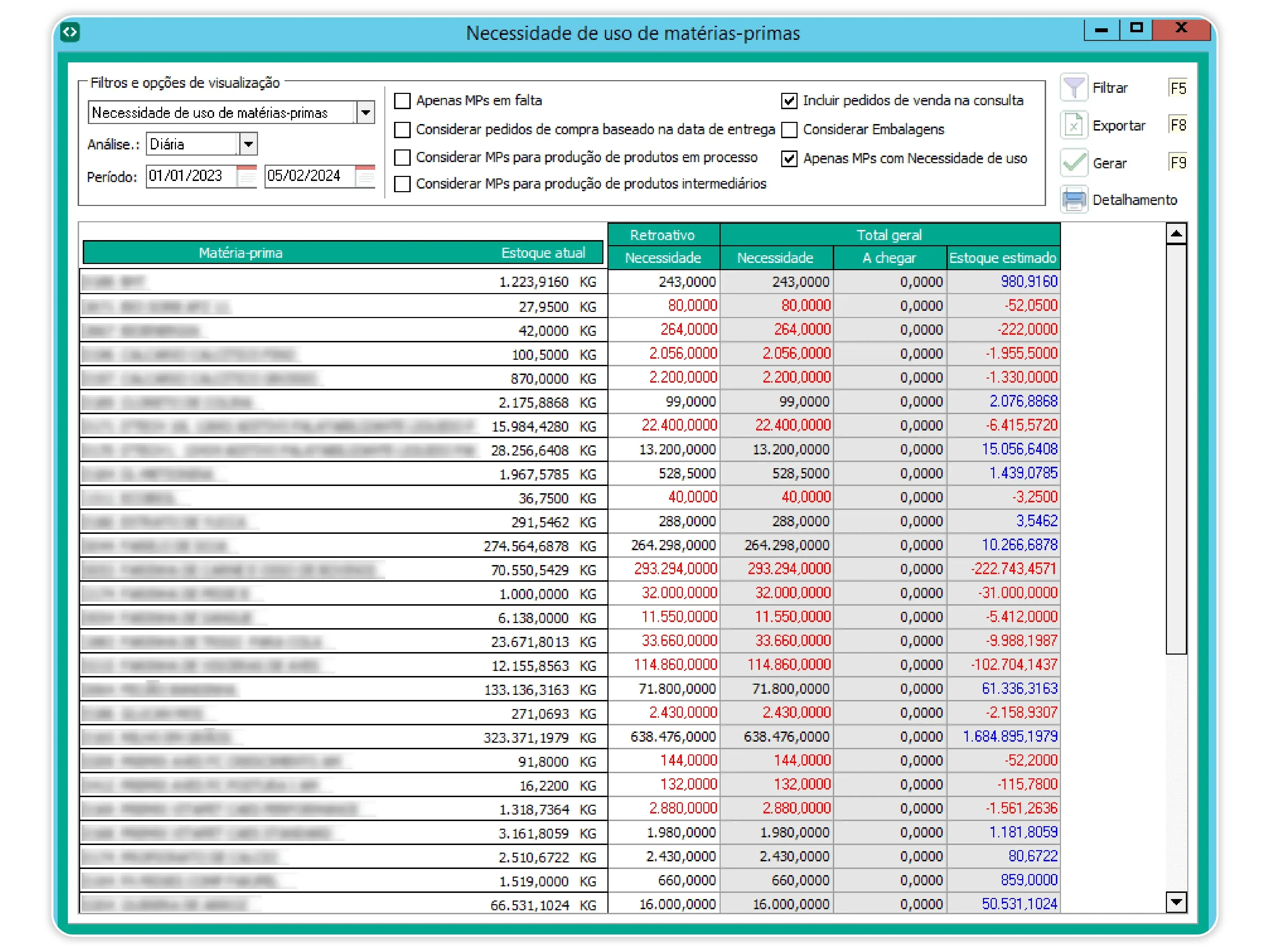Click F9 shortcut label beside Gerar
This screenshot has height=952, width=1270.
(x=1177, y=163)
